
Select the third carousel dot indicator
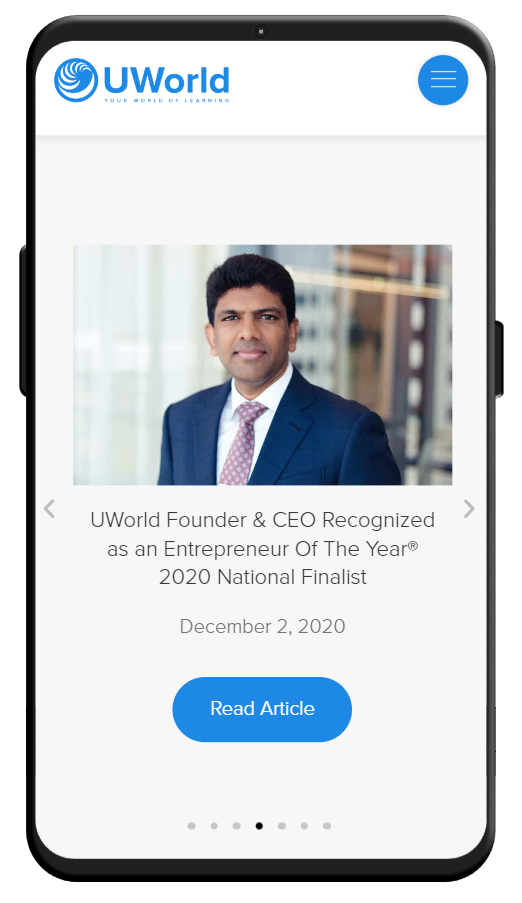click(236, 826)
